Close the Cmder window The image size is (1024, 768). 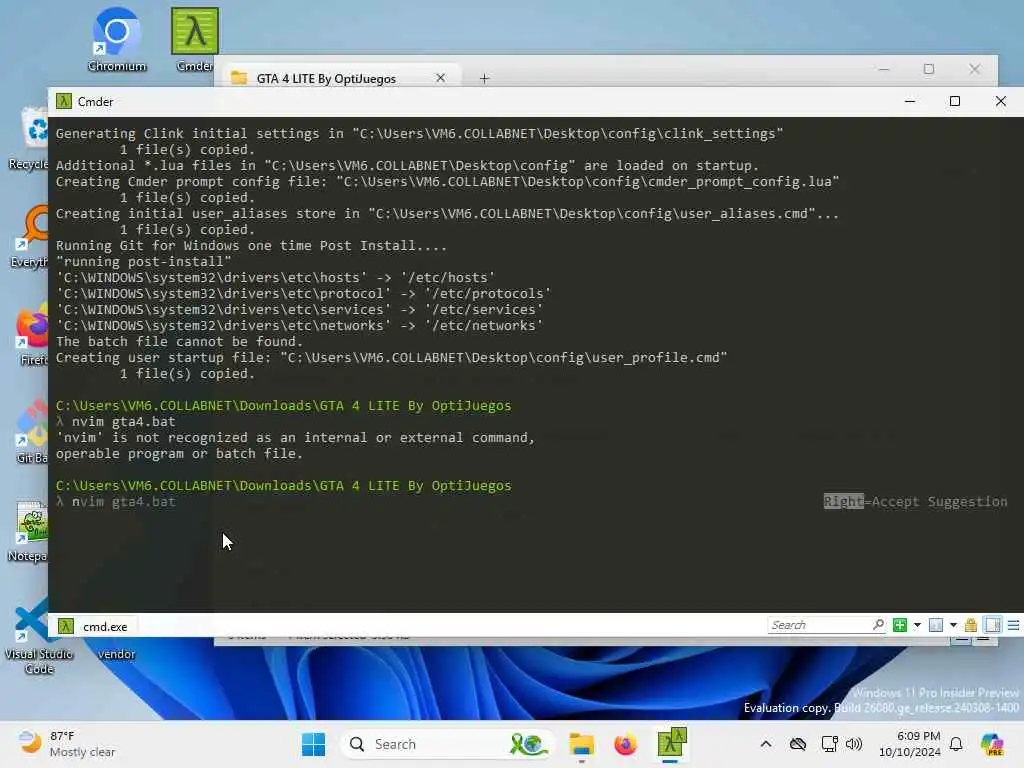click(1000, 101)
